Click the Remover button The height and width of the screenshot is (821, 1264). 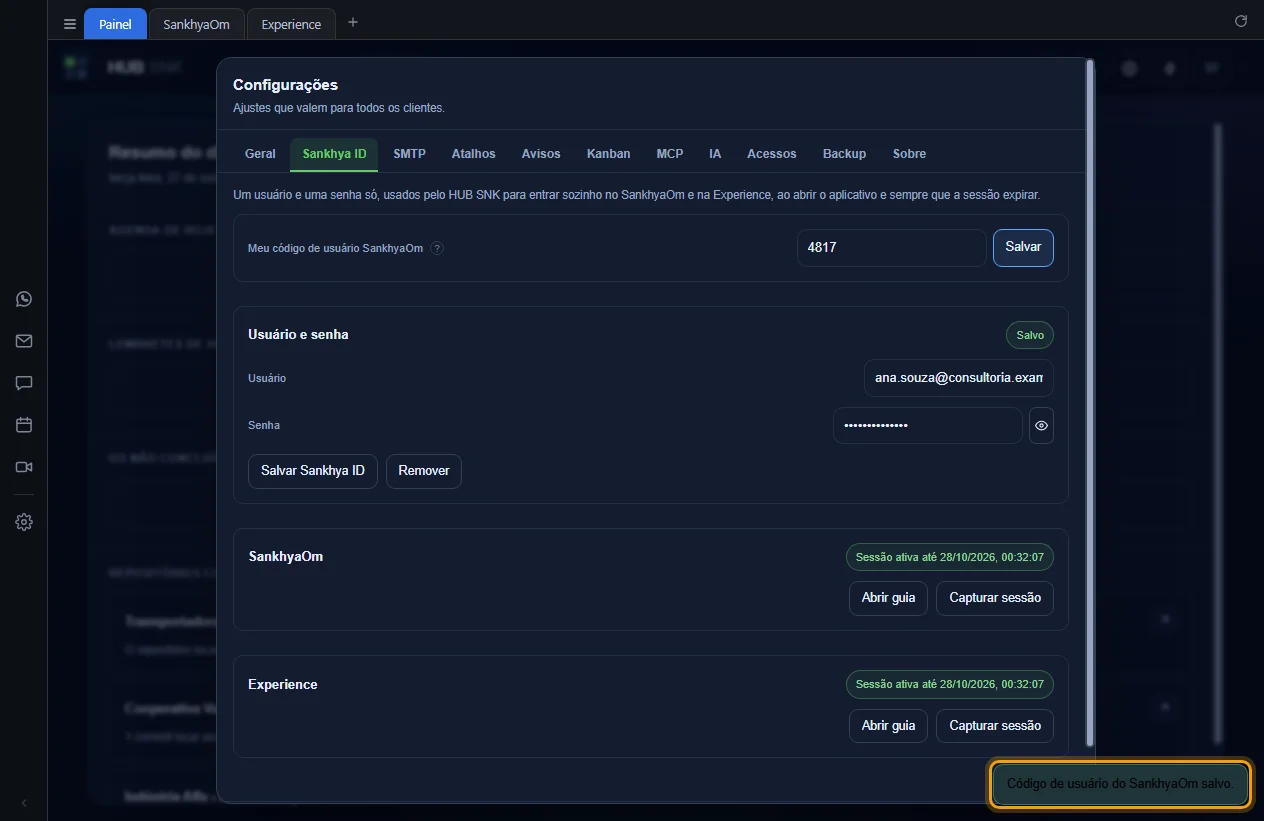point(424,470)
